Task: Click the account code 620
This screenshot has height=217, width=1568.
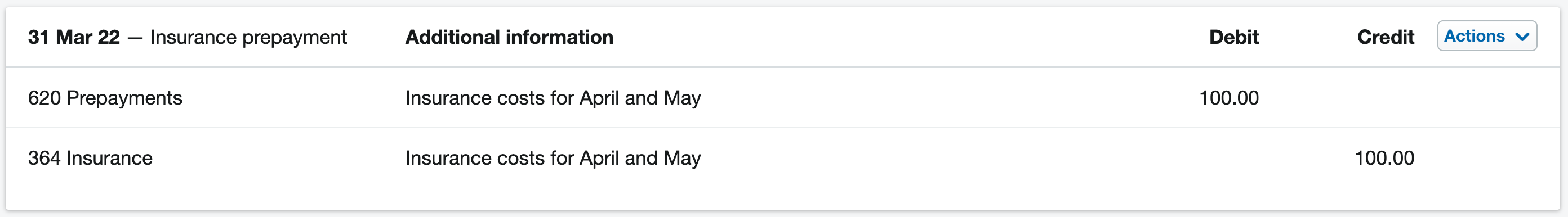Action: pyautogui.click(x=44, y=98)
